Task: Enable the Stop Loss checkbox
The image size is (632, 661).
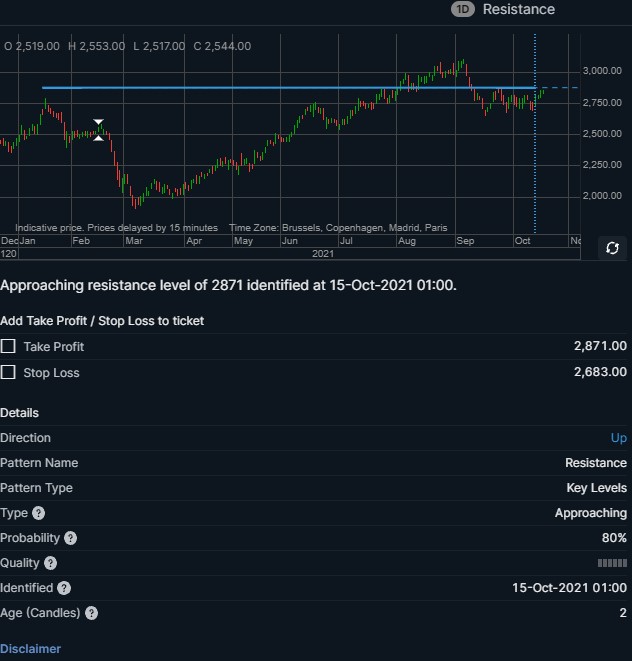Action: click(x=8, y=372)
